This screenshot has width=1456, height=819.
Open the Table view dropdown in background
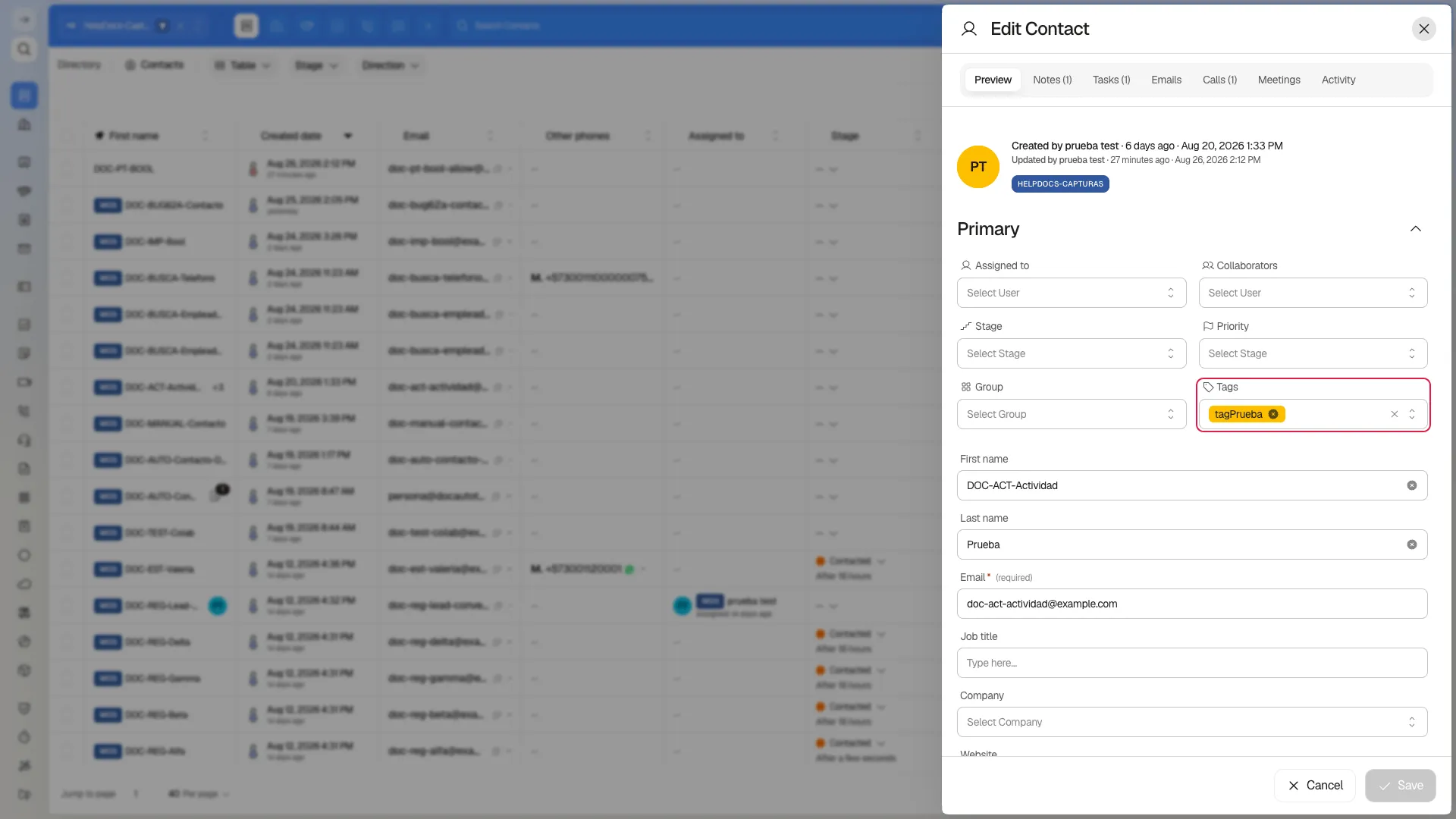242,65
